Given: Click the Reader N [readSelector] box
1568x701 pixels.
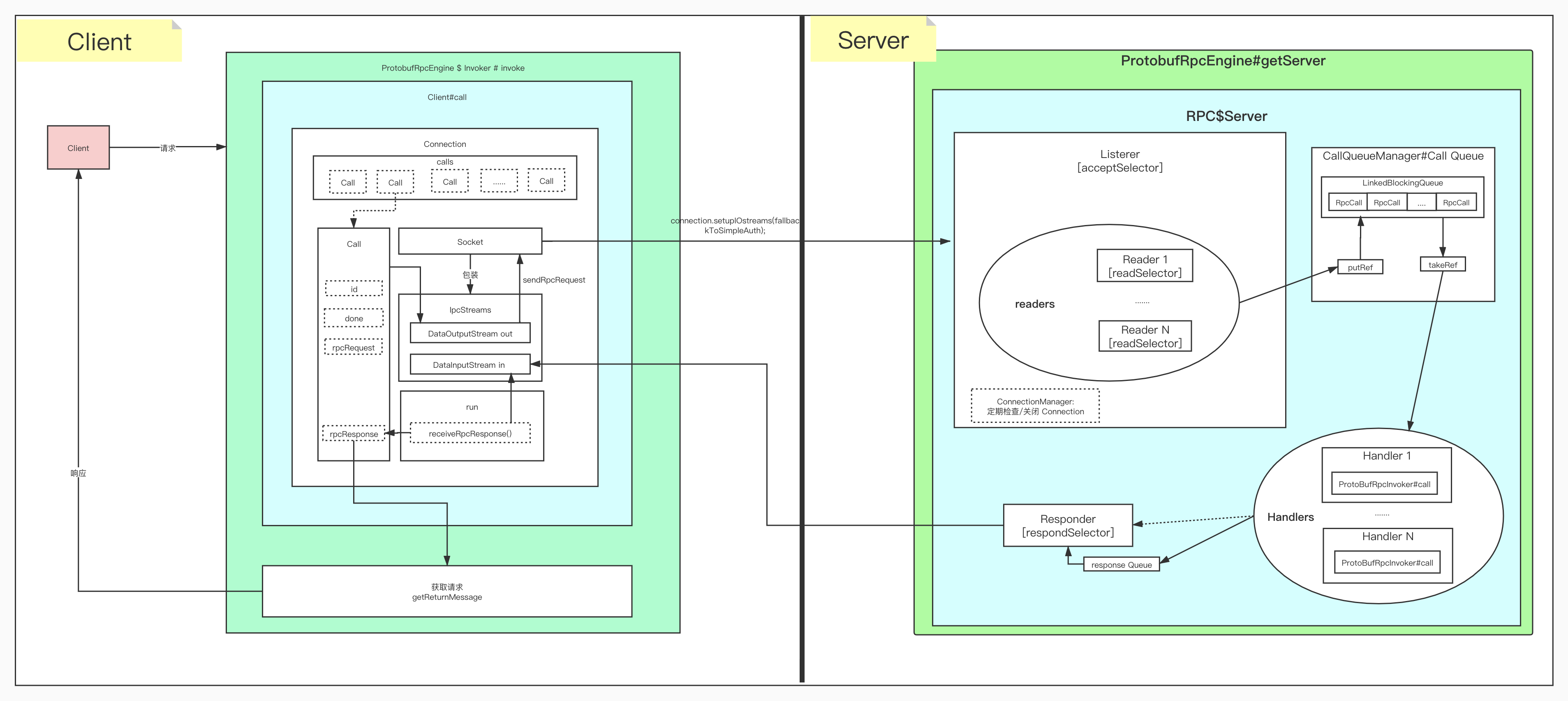Looking at the screenshot, I should point(1145,336).
